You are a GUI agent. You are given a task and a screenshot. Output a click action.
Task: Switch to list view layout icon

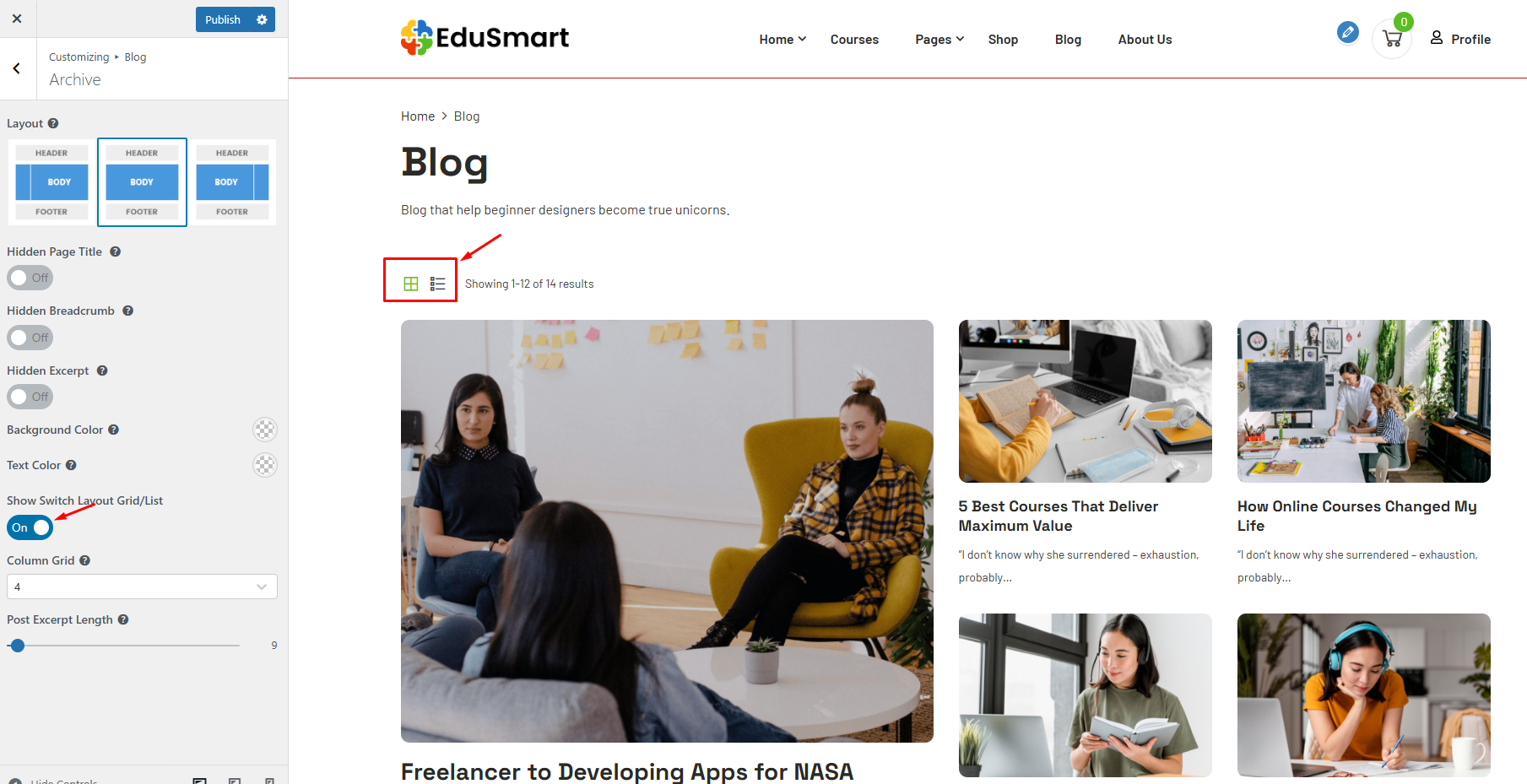click(437, 284)
